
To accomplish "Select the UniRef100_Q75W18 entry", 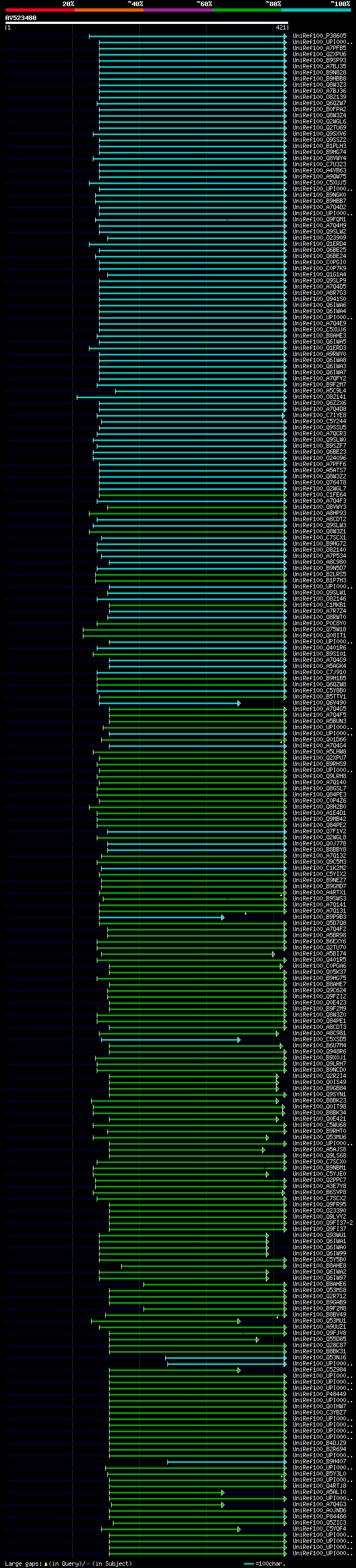I will tap(319, 630).
